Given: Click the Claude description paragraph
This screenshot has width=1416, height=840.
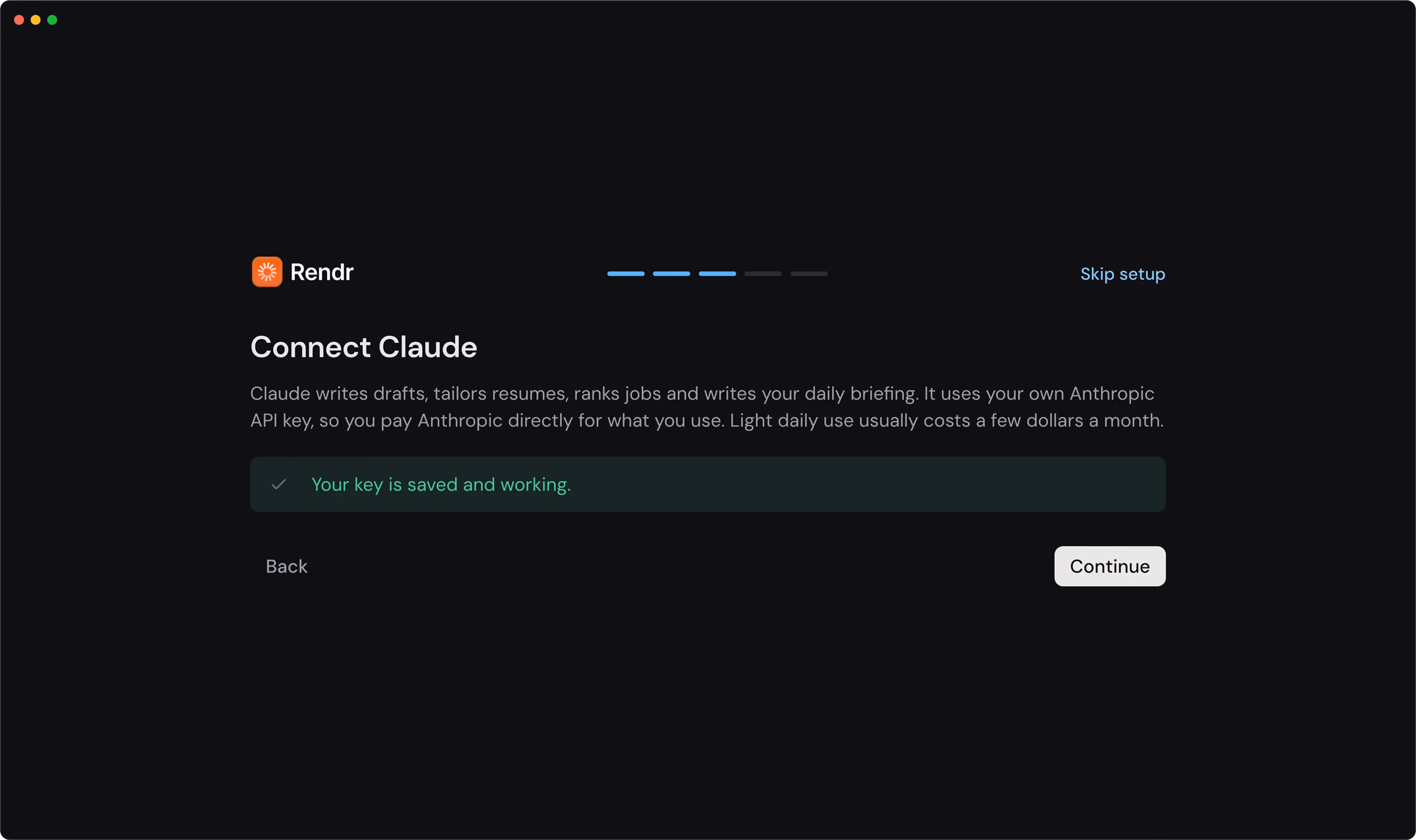Looking at the screenshot, I should pyautogui.click(x=708, y=407).
